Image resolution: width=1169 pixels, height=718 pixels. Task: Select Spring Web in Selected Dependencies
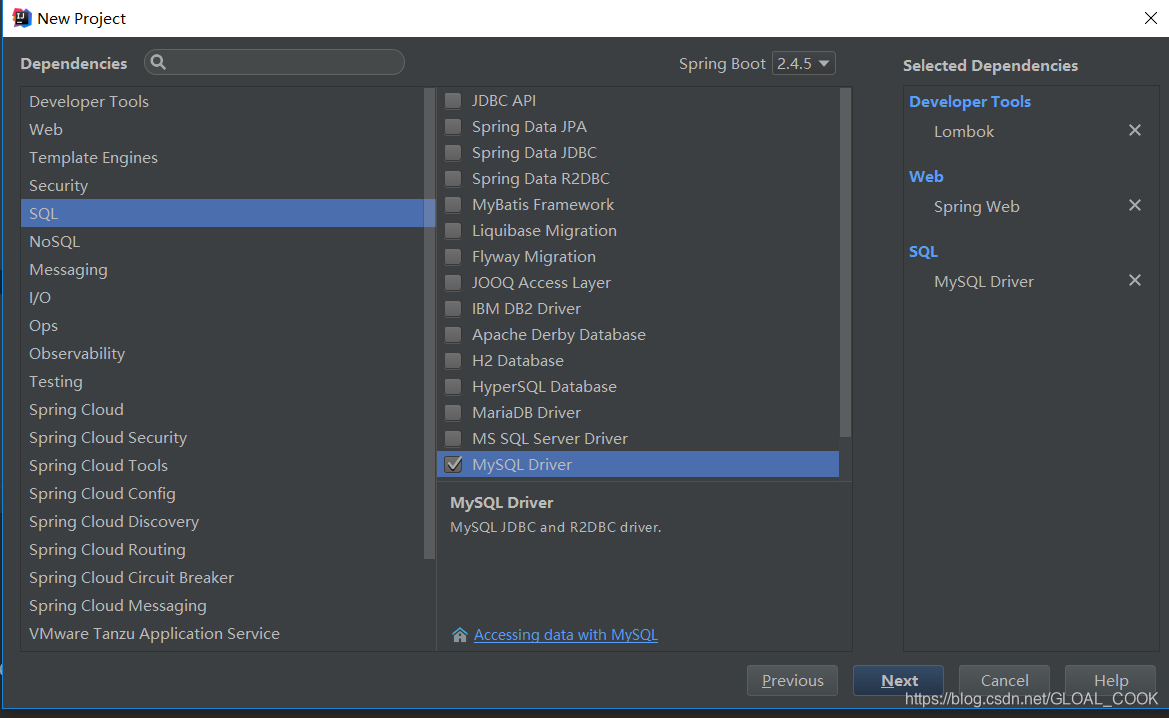(x=977, y=207)
